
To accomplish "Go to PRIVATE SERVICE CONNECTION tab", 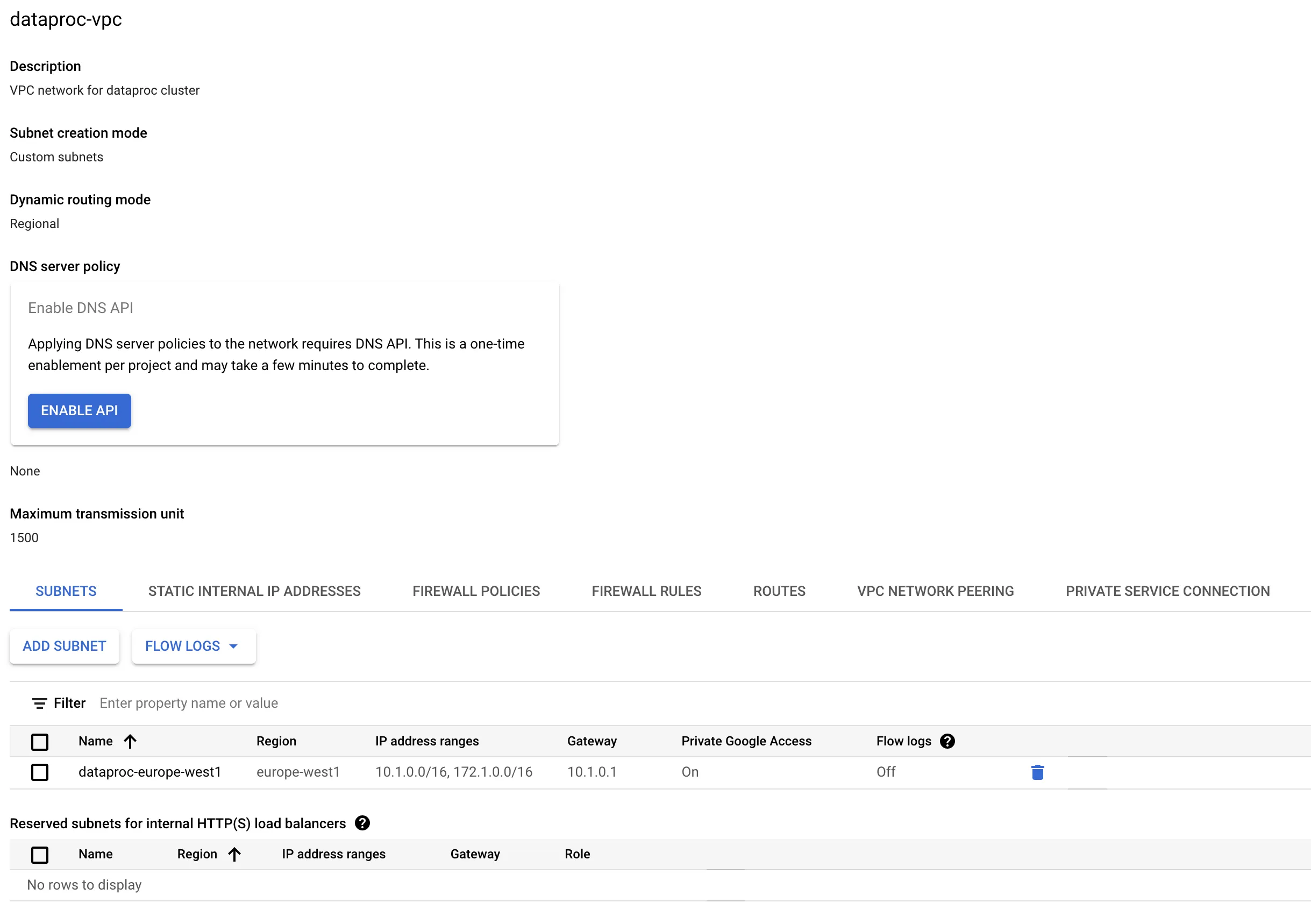I will (1167, 591).
